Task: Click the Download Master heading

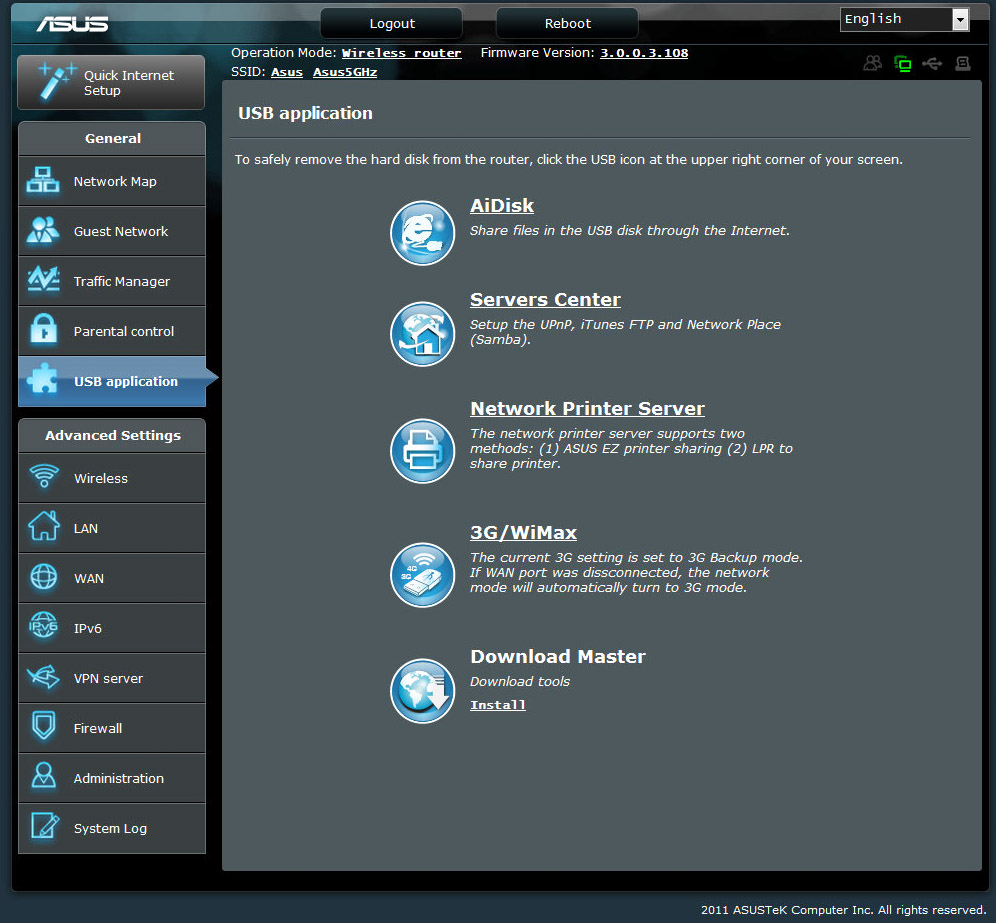Action: [x=558, y=656]
